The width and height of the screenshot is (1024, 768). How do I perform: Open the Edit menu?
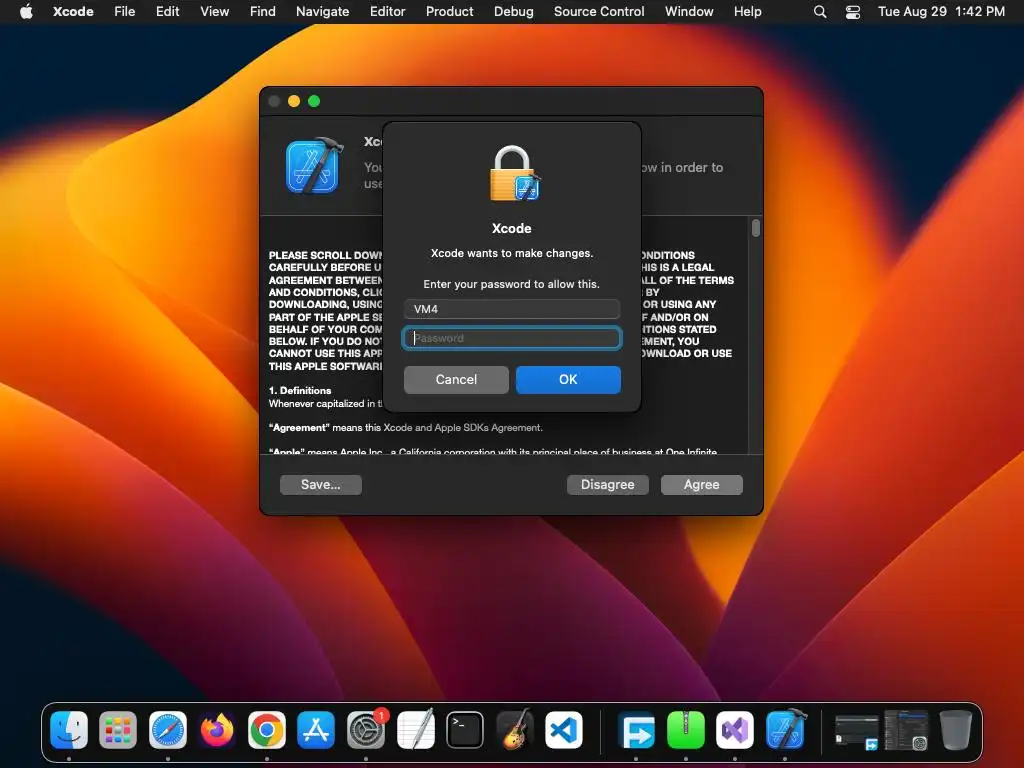pyautogui.click(x=167, y=12)
